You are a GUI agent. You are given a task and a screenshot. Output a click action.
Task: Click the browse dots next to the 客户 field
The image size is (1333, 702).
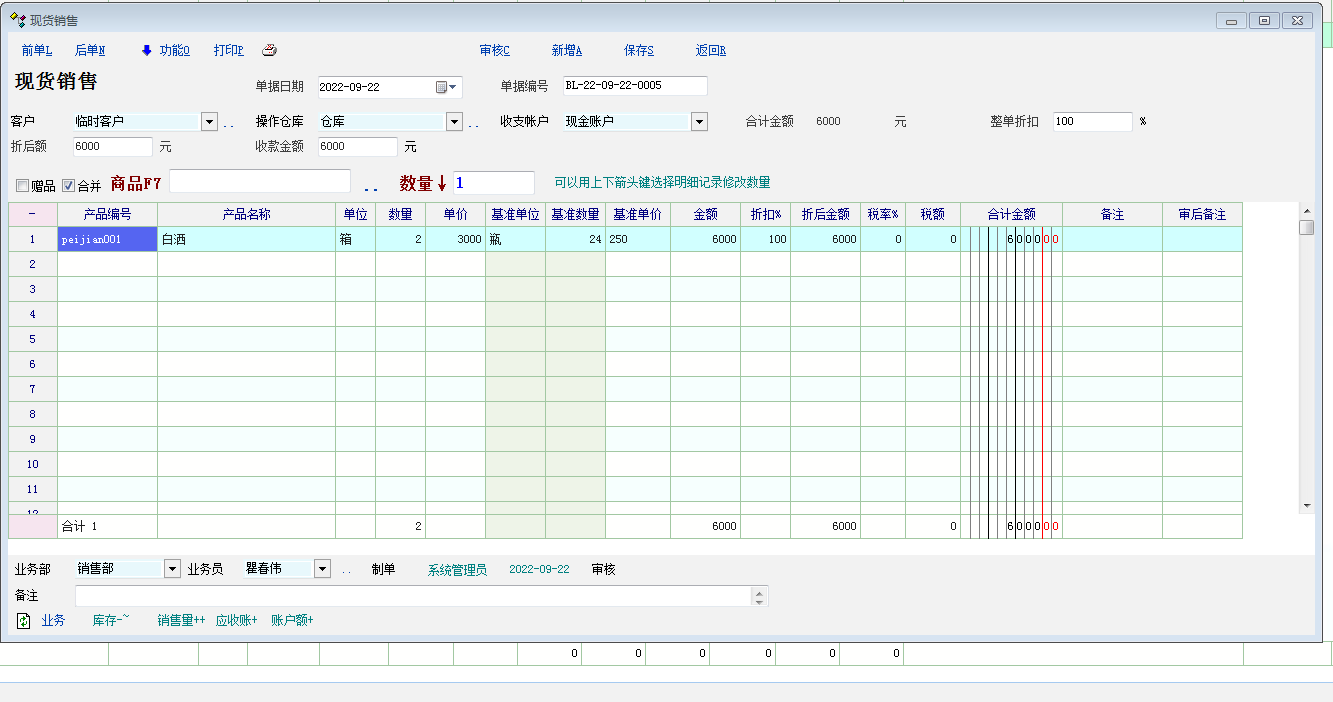(228, 123)
